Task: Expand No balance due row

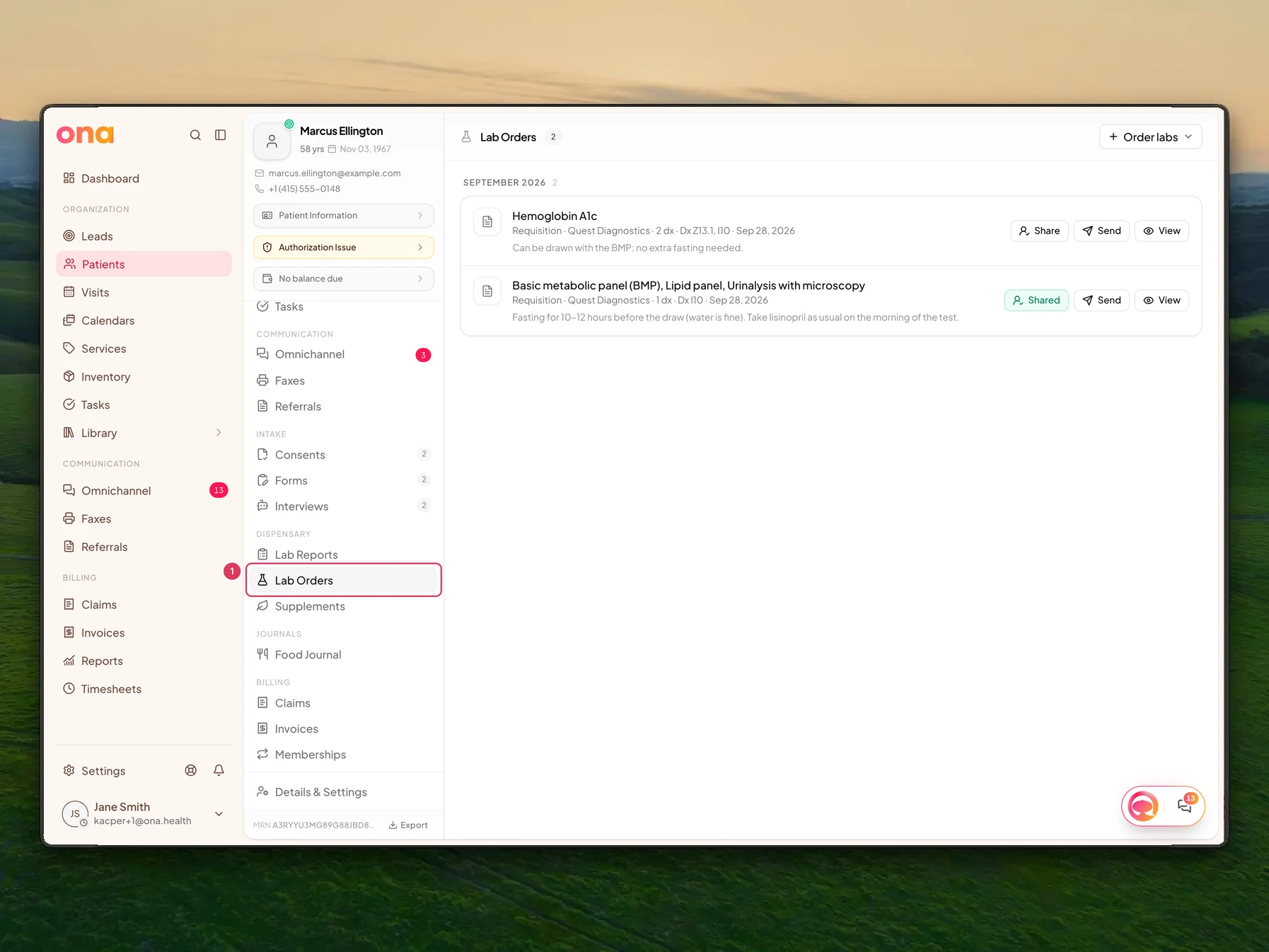Action: 344,279
